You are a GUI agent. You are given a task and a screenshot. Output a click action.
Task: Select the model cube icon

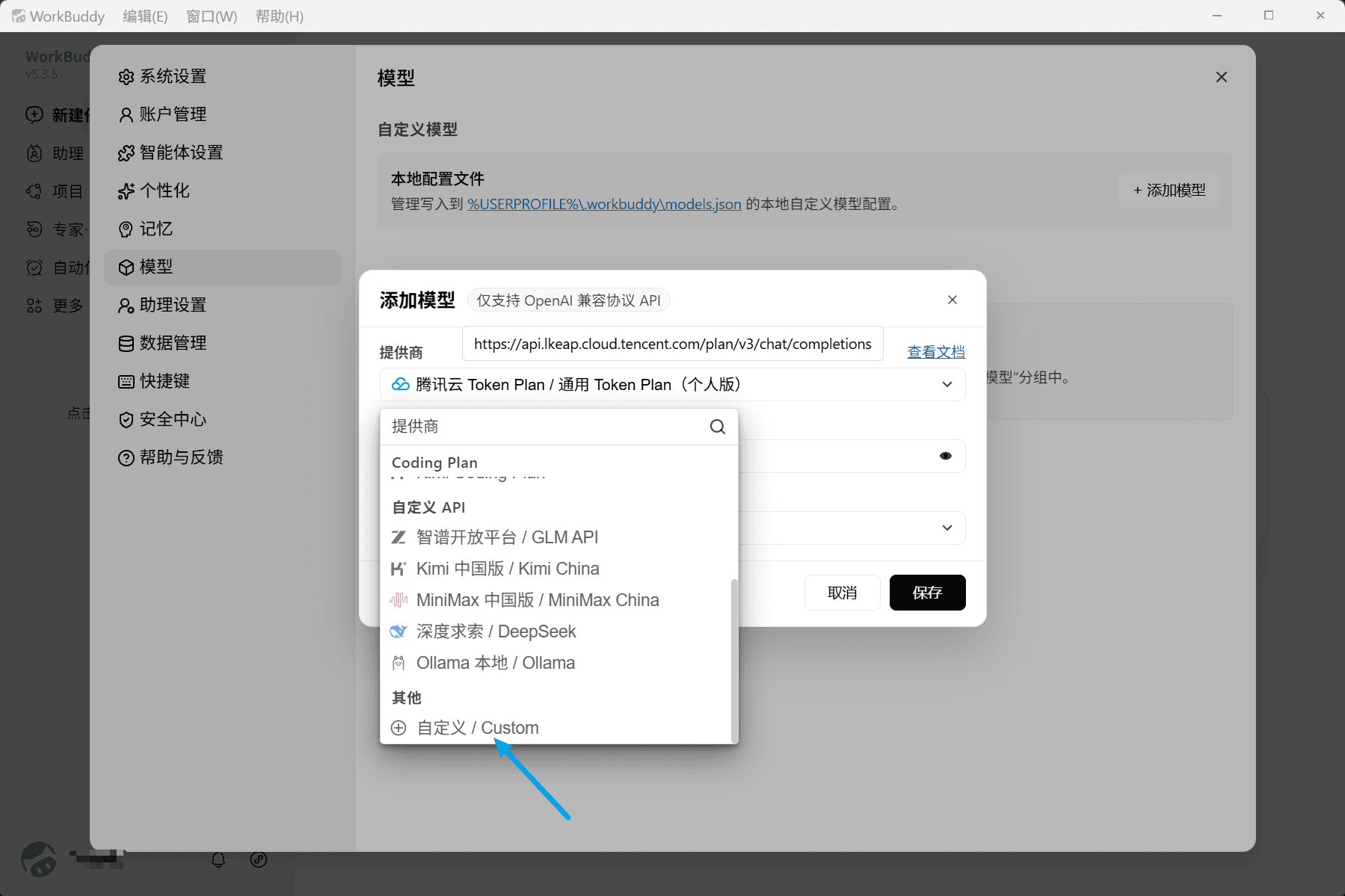click(126, 268)
